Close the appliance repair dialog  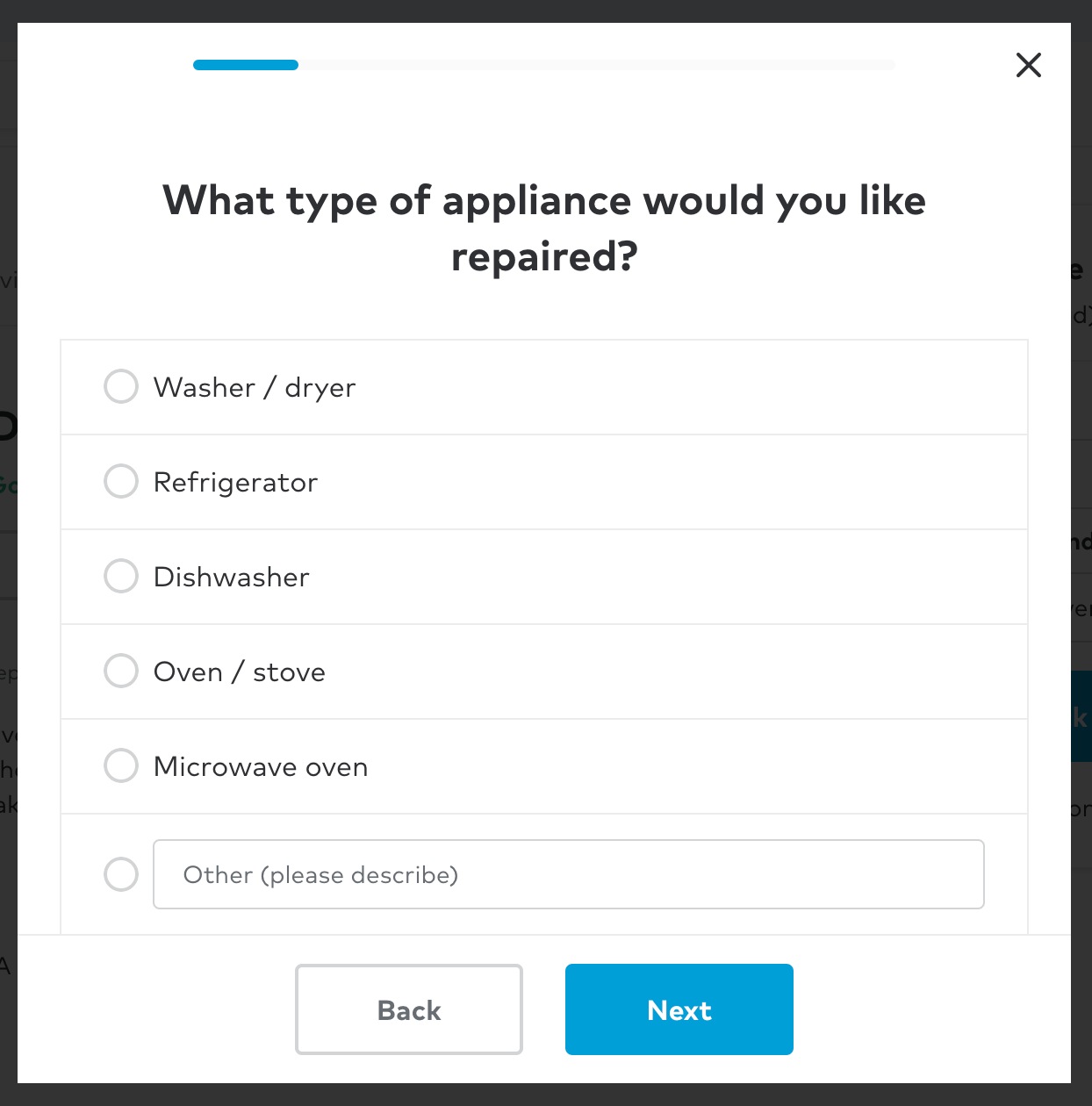tap(1028, 65)
